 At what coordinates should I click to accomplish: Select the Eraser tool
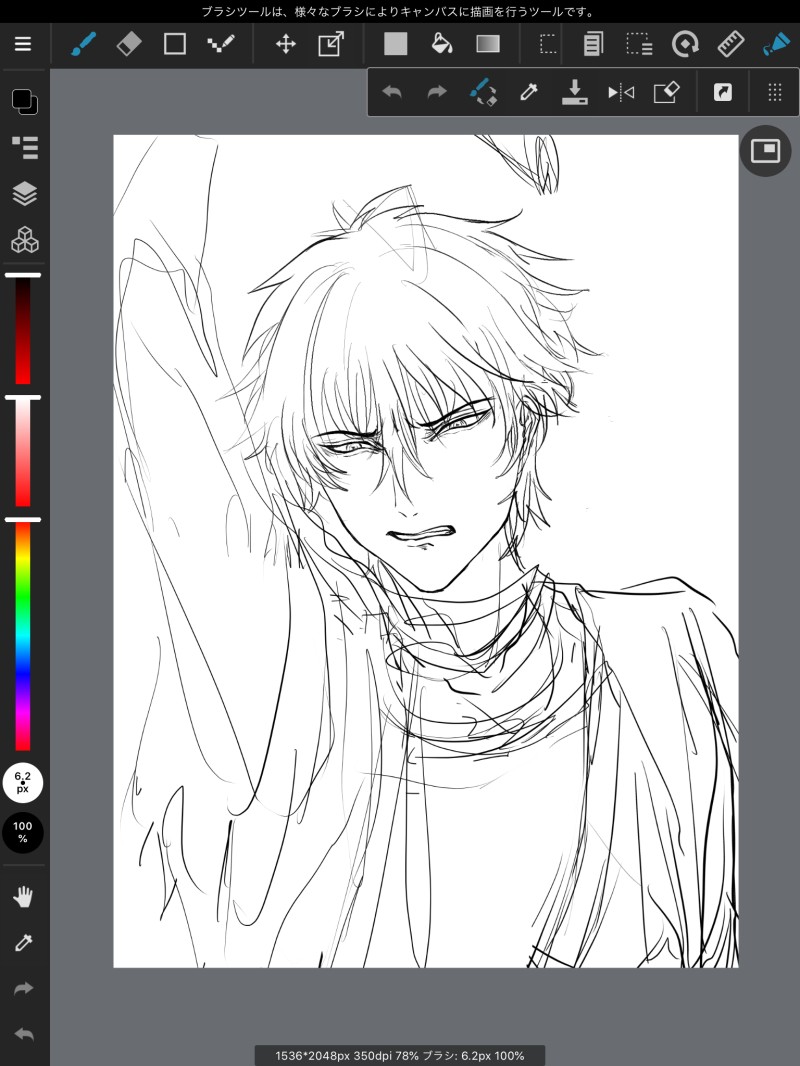[129, 45]
